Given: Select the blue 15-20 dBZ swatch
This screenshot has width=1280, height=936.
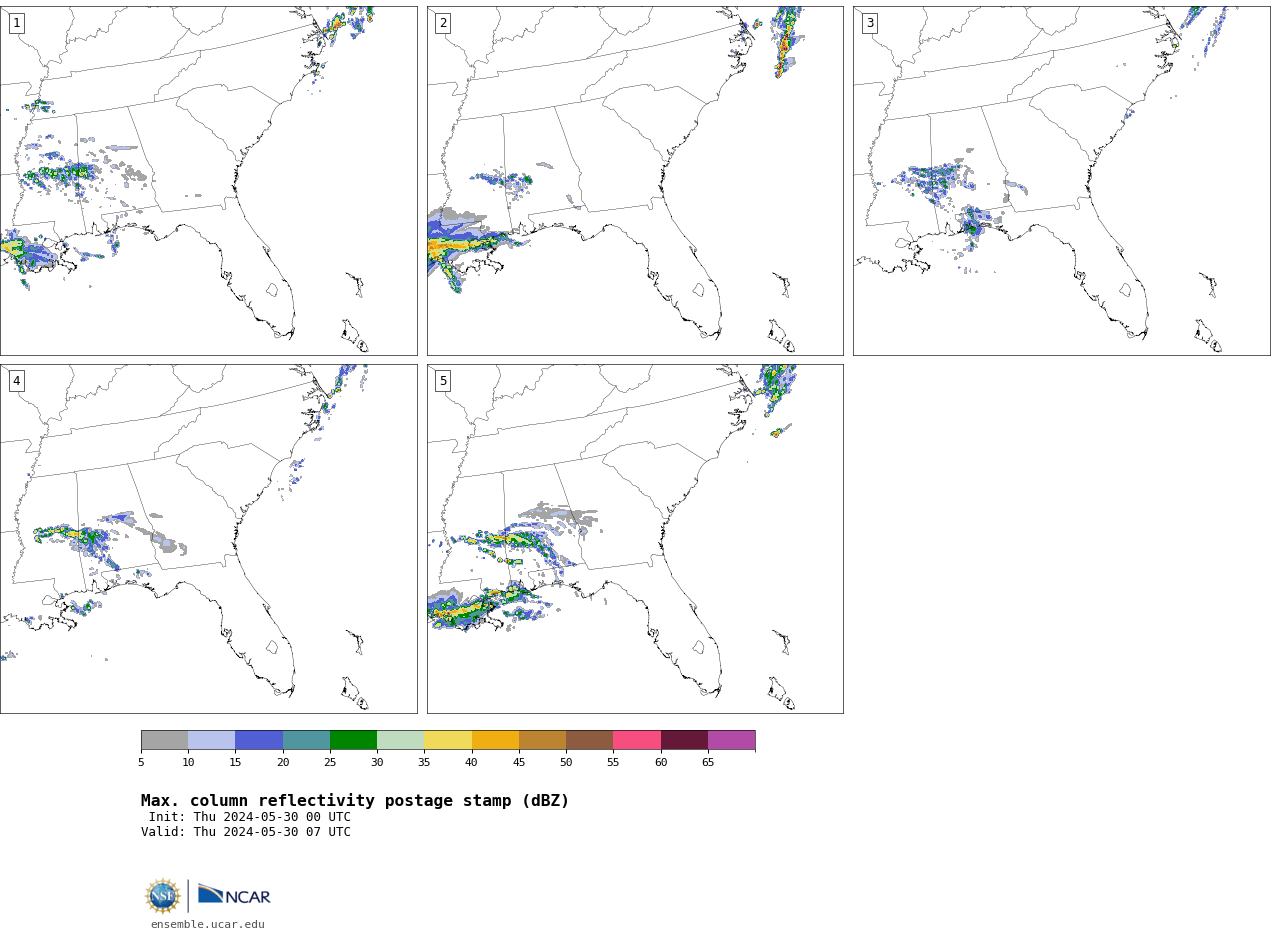Looking at the screenshot, I should pyautogui.click(x=259, y=740).
